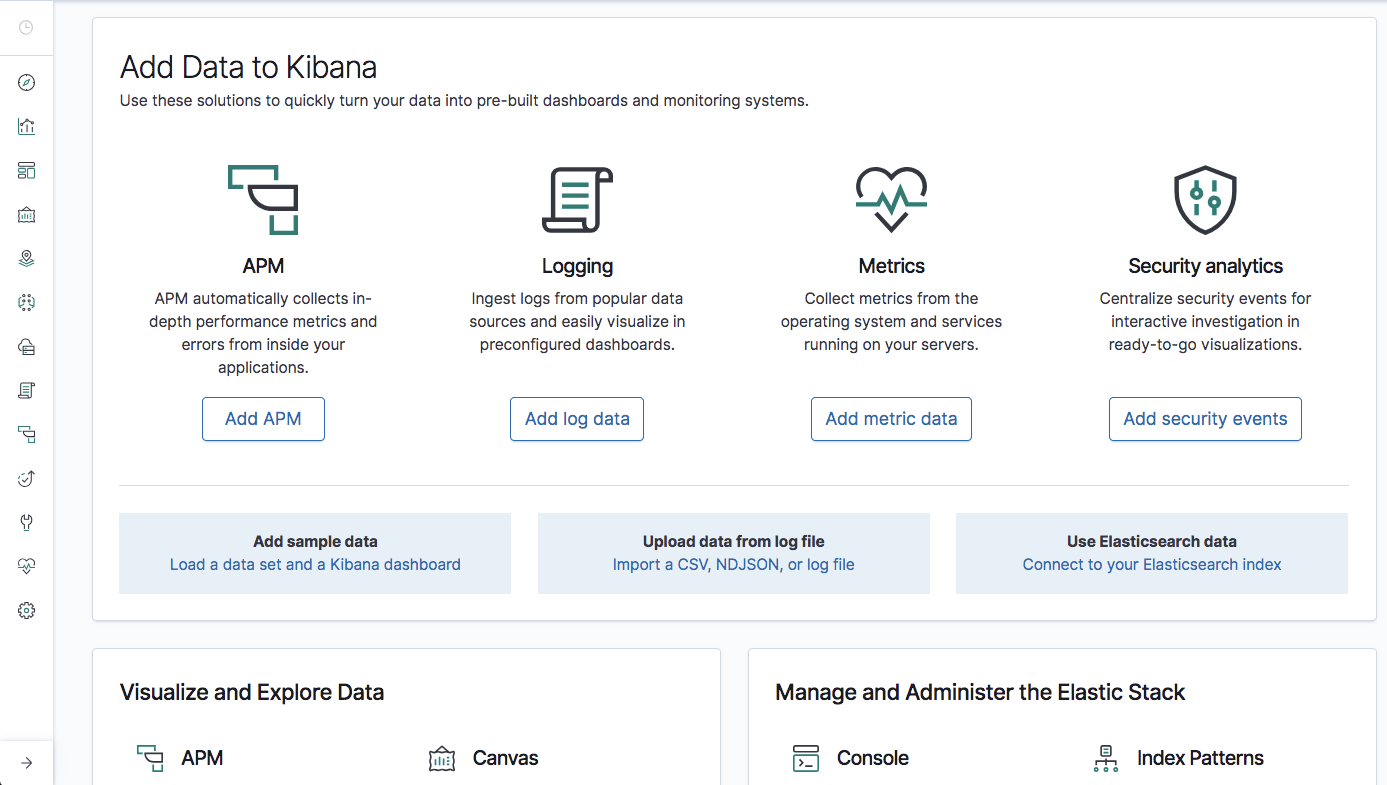This screenshot has height=785, width=1387.
Task: Click the Add metric data button
Action: pyautogui.click(x=891, y=419)
